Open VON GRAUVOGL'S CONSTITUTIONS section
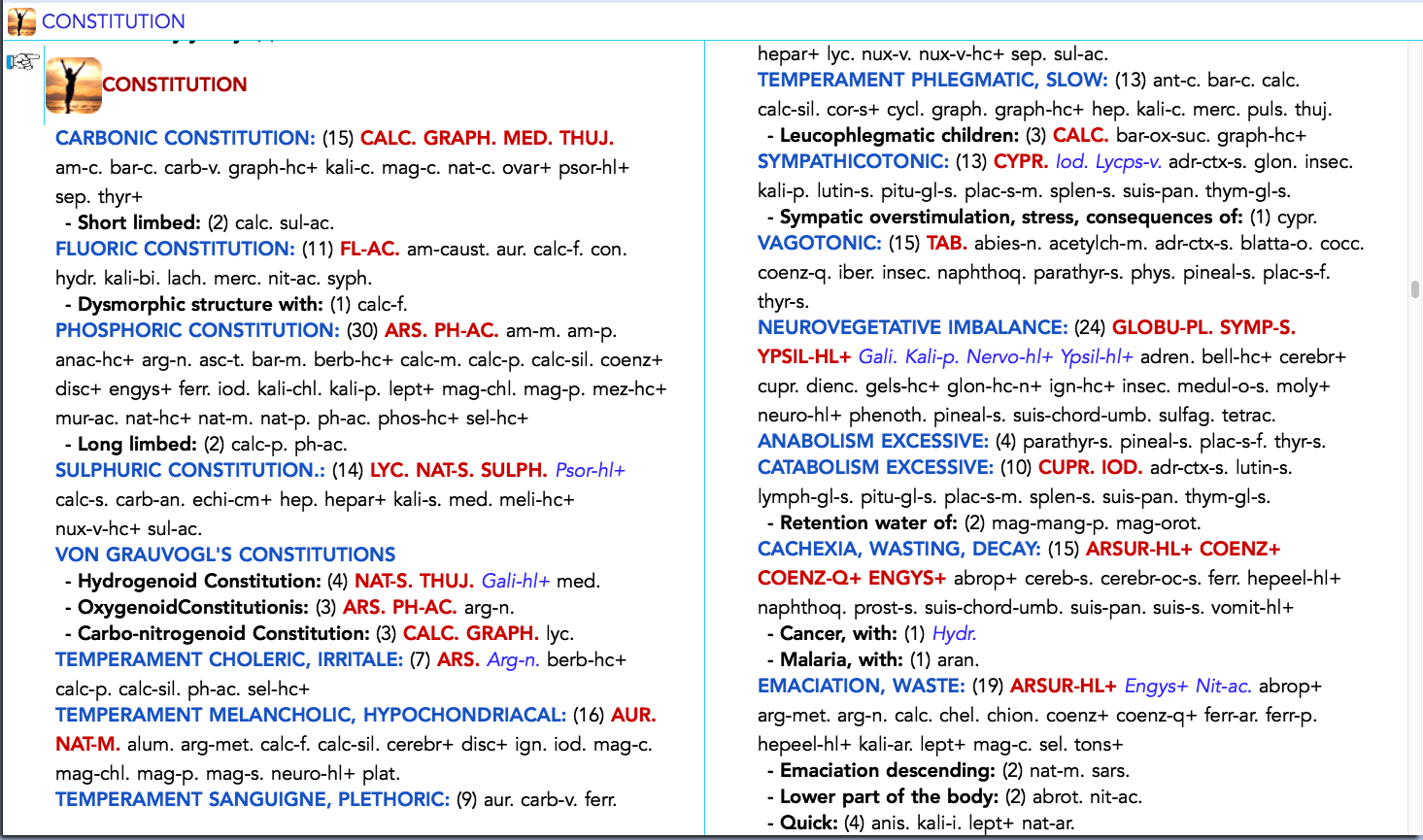 pos(225,554)
